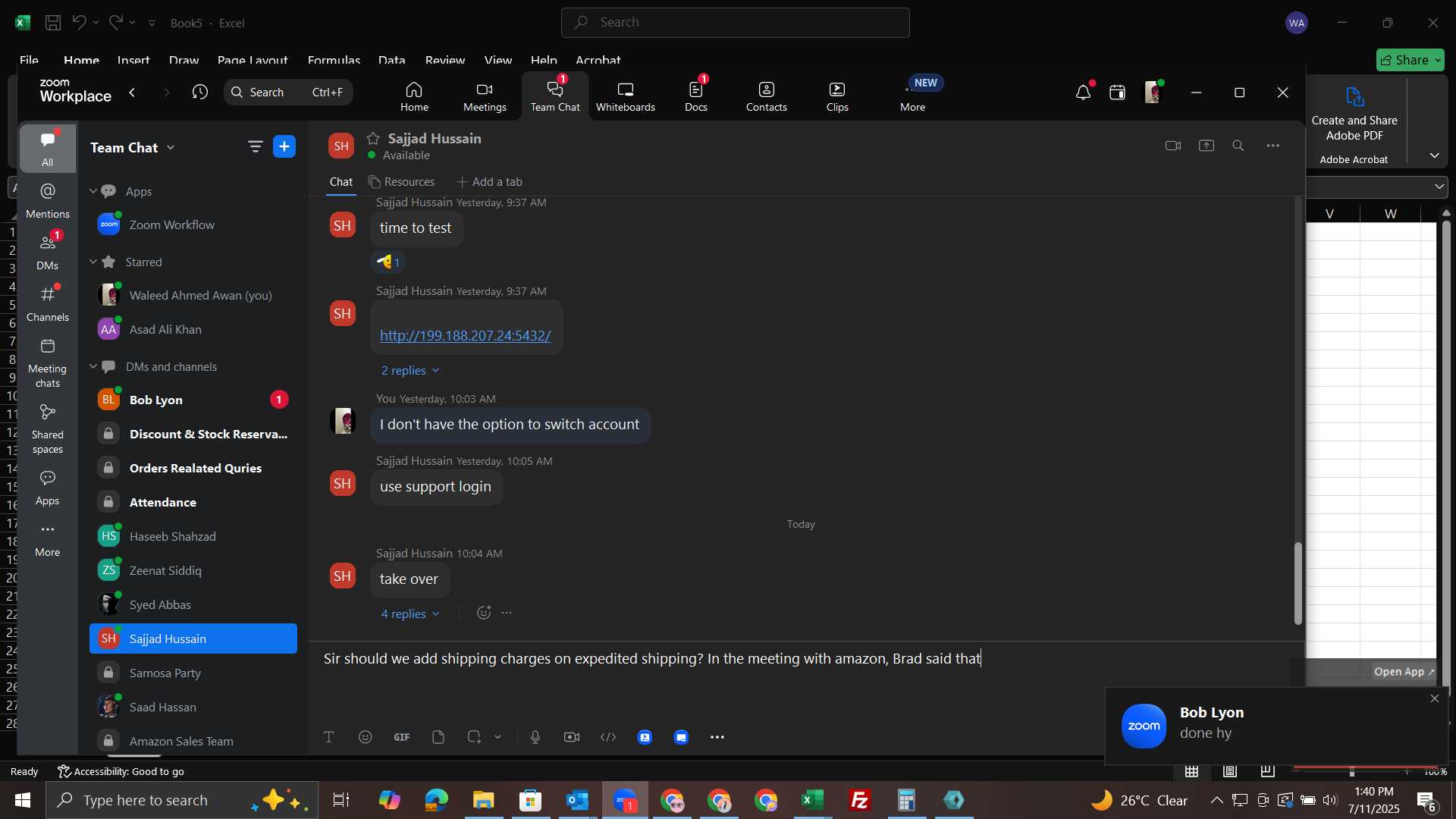
Task: Attach a file in composer
Action: pyautogui.click(x=438, y=737)
